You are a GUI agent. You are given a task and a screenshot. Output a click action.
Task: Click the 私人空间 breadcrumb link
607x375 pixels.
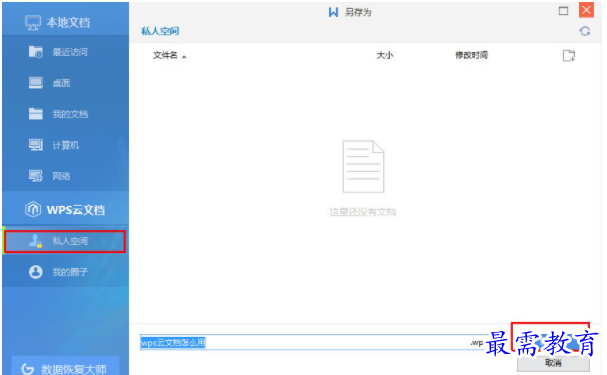(x=160, y=31)
